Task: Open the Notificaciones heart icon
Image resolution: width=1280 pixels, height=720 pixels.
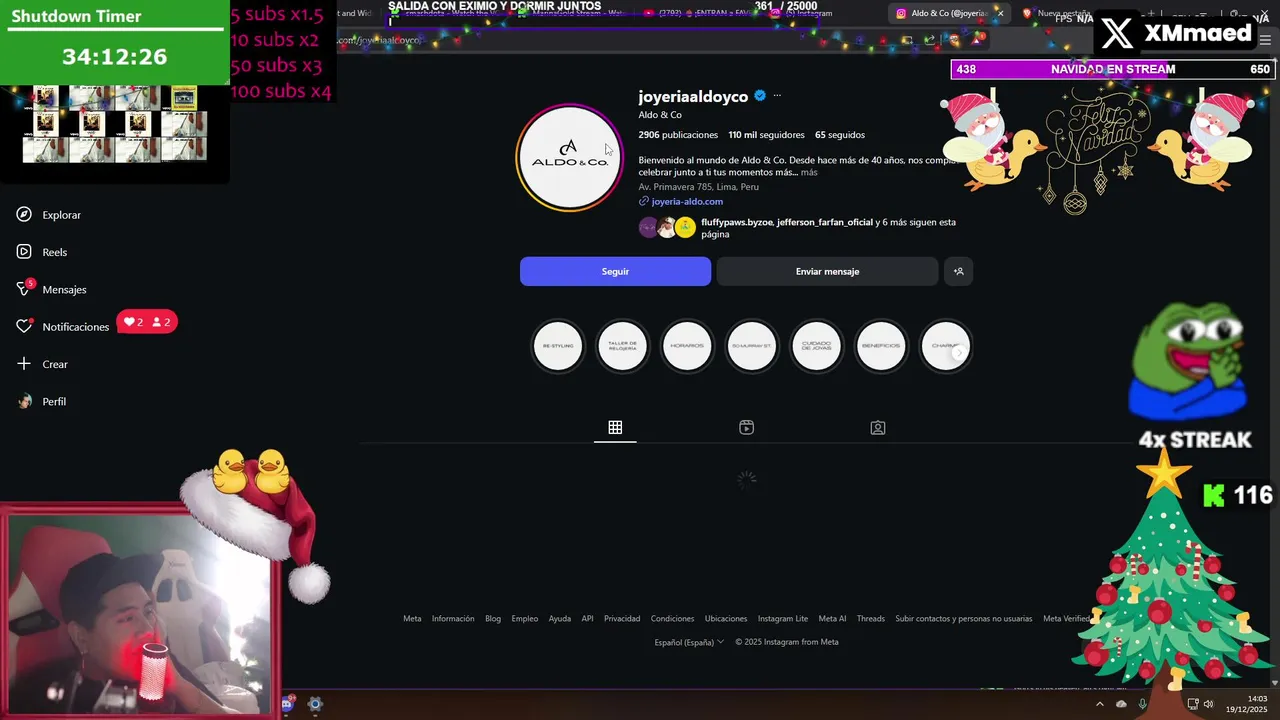Action: coord(24,326)
